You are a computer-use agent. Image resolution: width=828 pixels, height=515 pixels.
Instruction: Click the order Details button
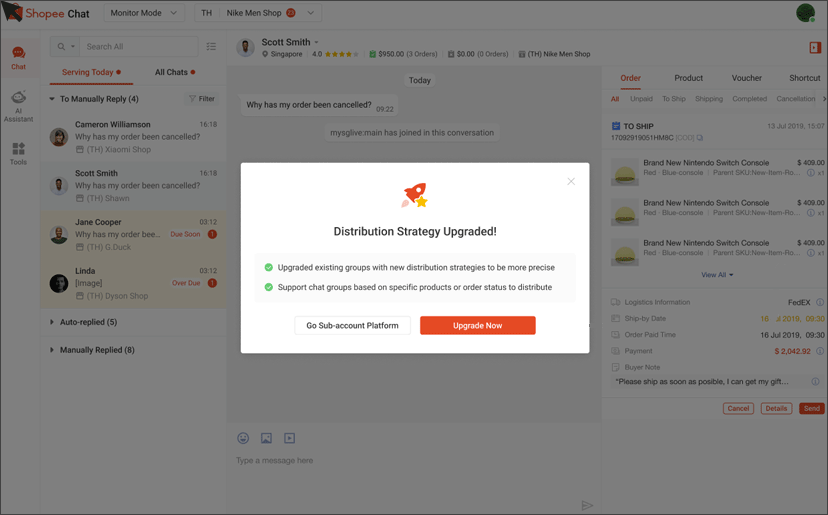click(776, 408)
